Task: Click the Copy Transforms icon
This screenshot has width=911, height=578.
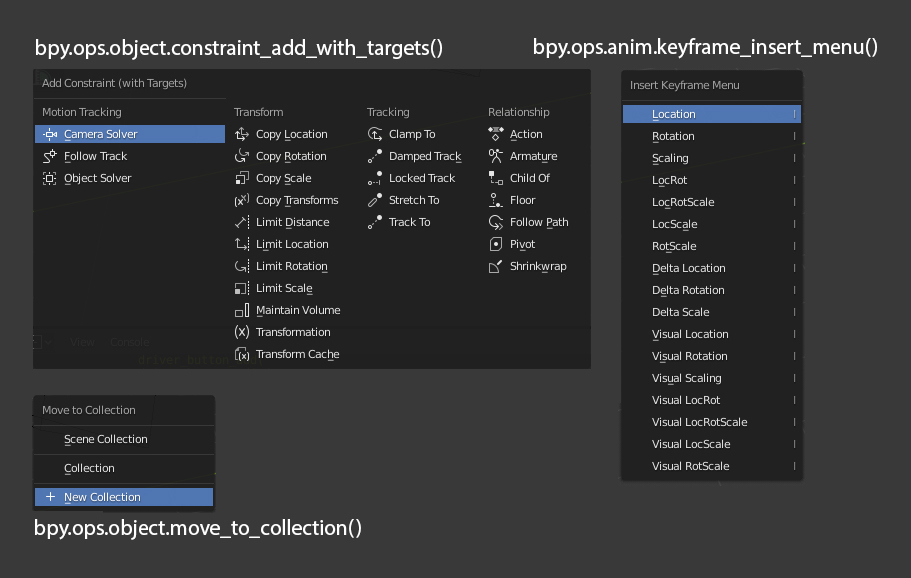Action: coord(242,200)
